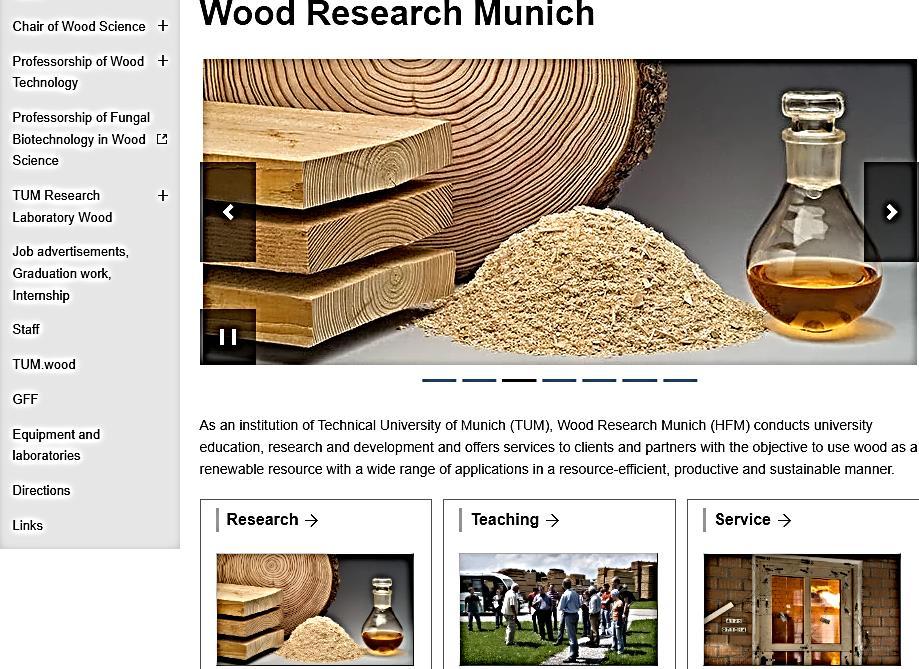Image resolution: width=919 pixels, height=669 pixels.
Task: Click the Teaching card group photo thumbnail
Action: pos(559,609)
